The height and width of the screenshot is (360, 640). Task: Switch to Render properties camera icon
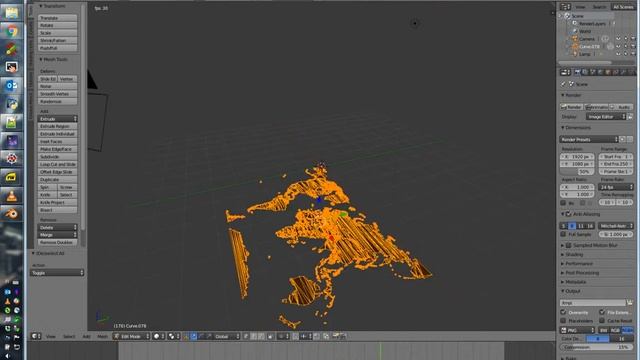[x=577, y=72]
